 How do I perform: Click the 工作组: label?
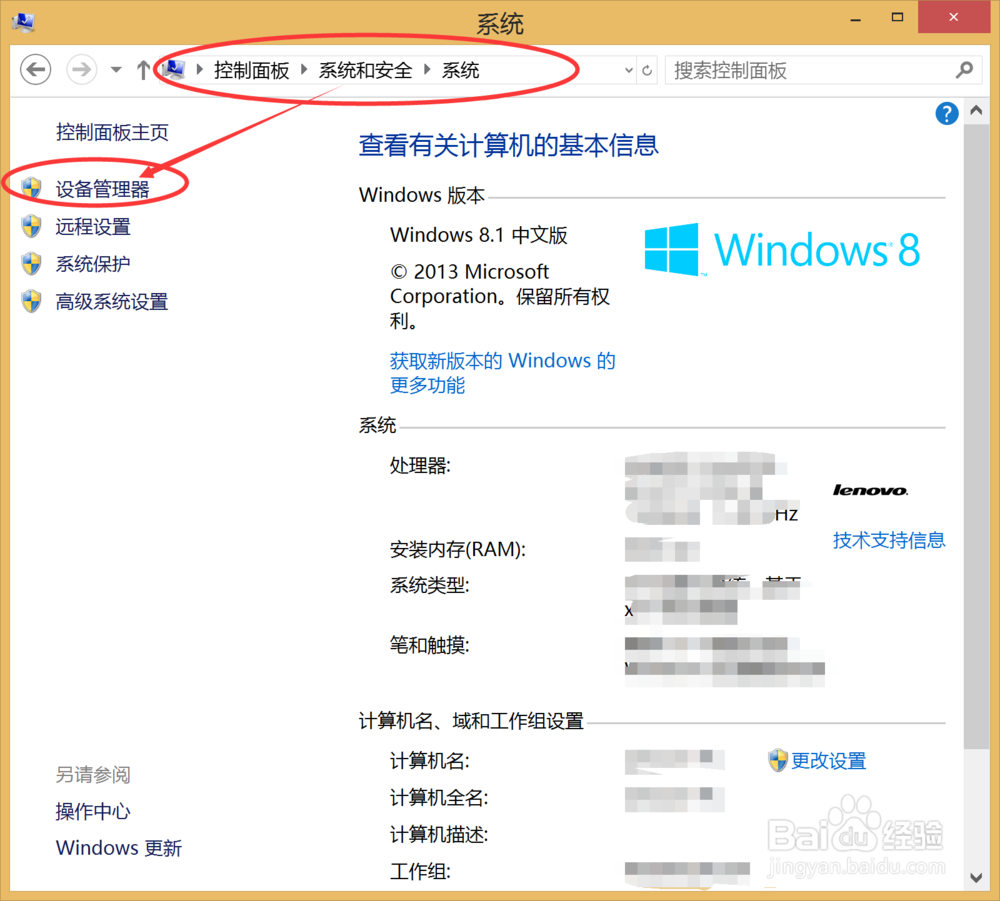click(420, 871)
